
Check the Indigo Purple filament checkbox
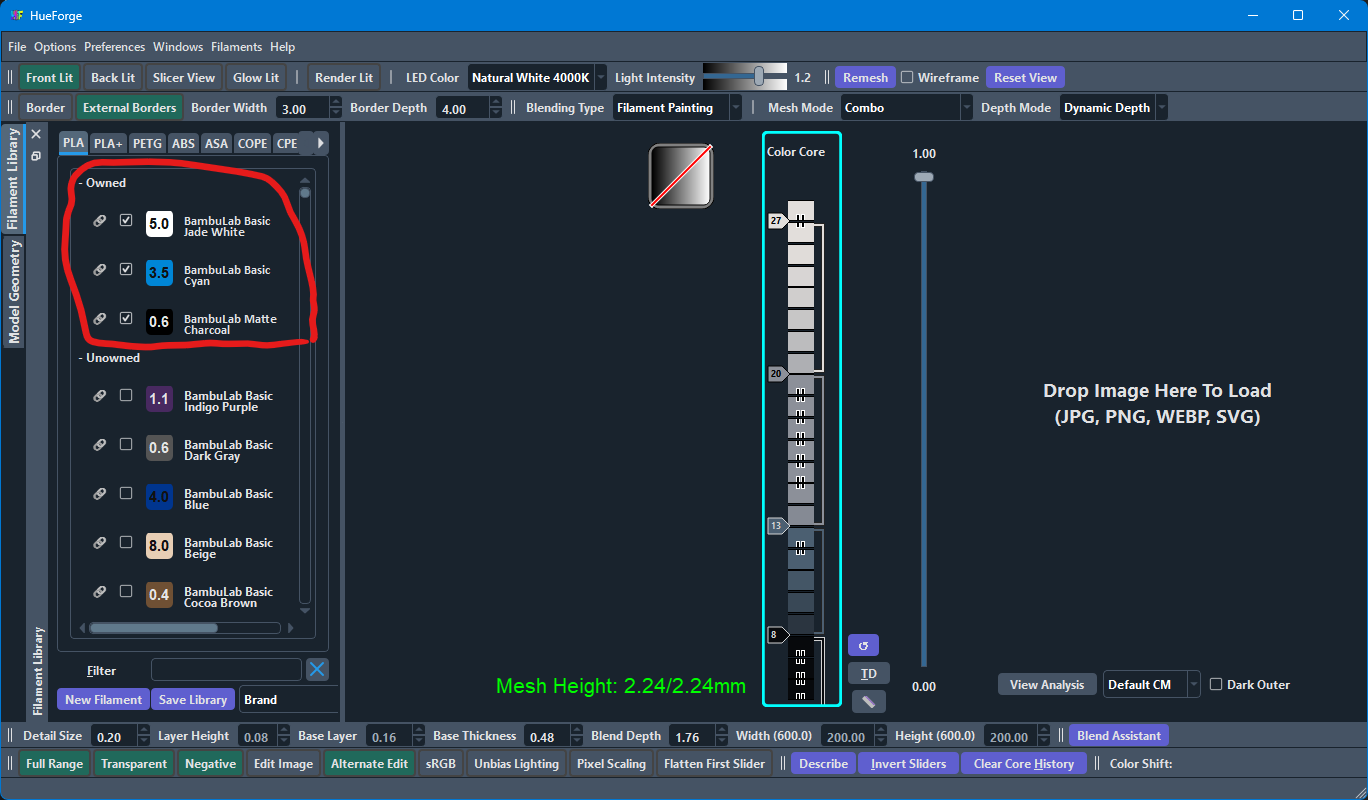[x=126, y=395]
